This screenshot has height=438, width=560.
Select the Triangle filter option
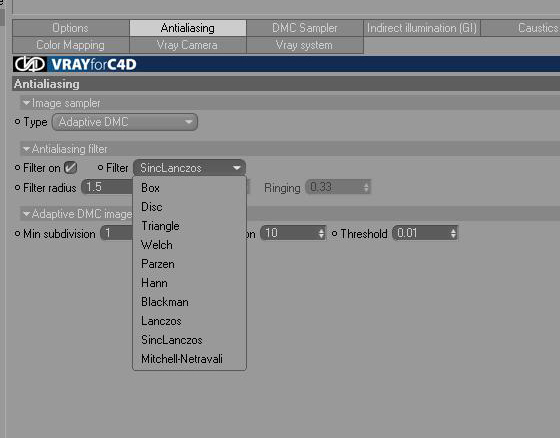(189, 226)
